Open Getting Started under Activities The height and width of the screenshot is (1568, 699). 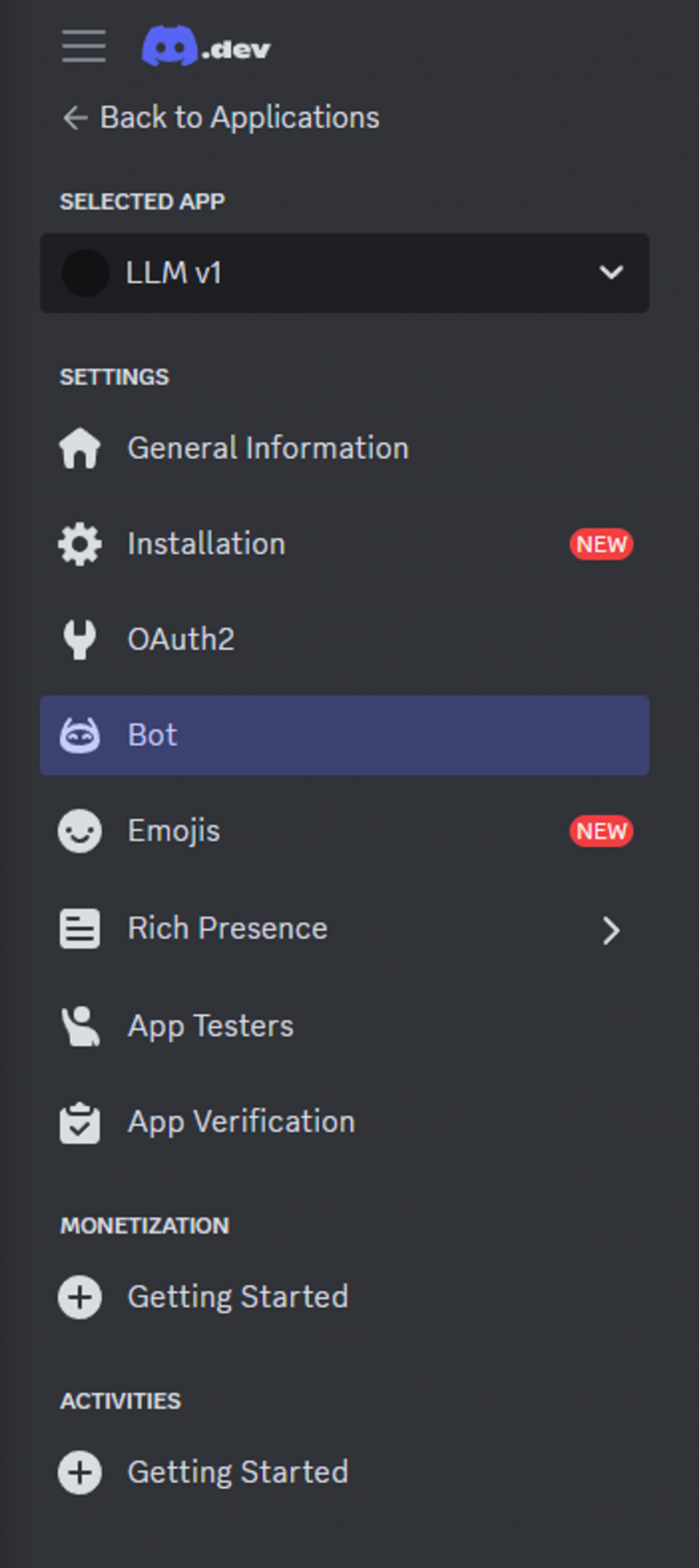(x=238, y=1472)
